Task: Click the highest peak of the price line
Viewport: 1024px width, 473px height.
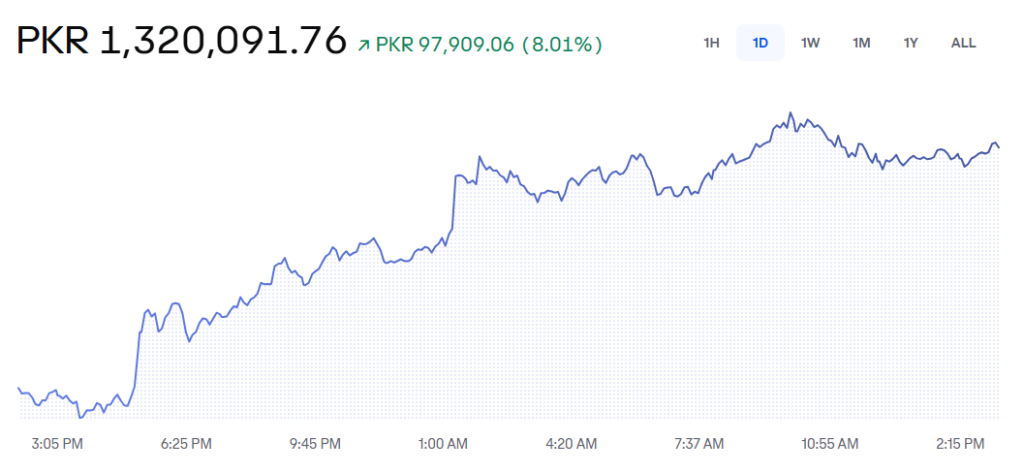Action: click(790, 113)
